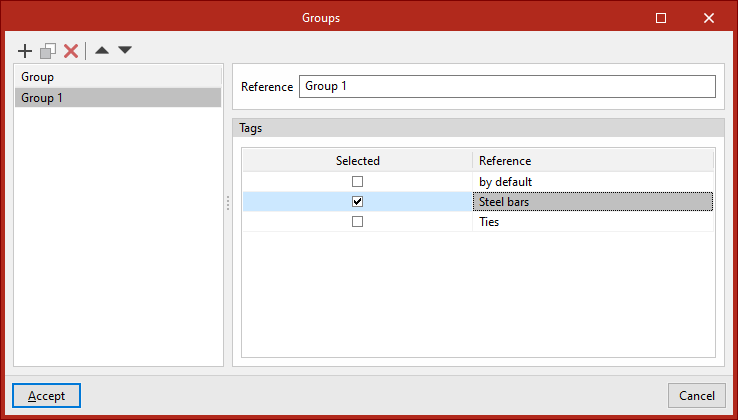Close the Groups dialog window
This screenshot has width=738, height=420.
708,17
